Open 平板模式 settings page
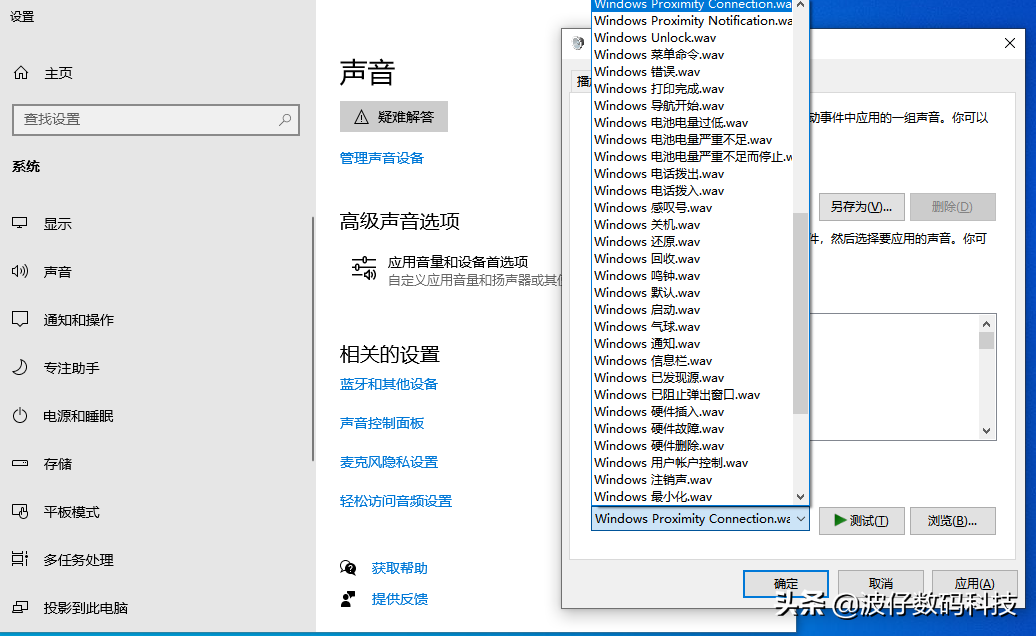 71,512
